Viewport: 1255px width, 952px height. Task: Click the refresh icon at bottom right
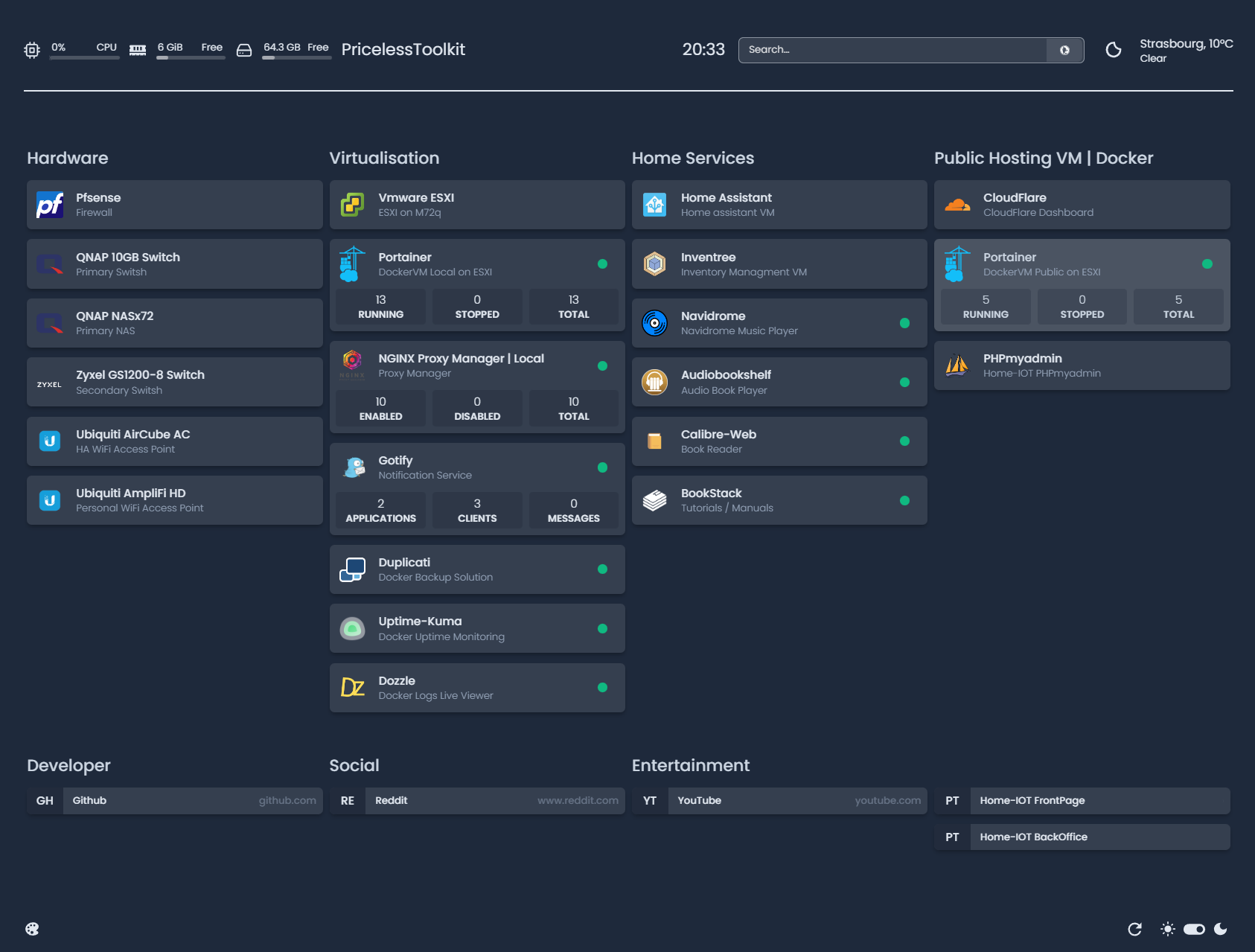1134,929
